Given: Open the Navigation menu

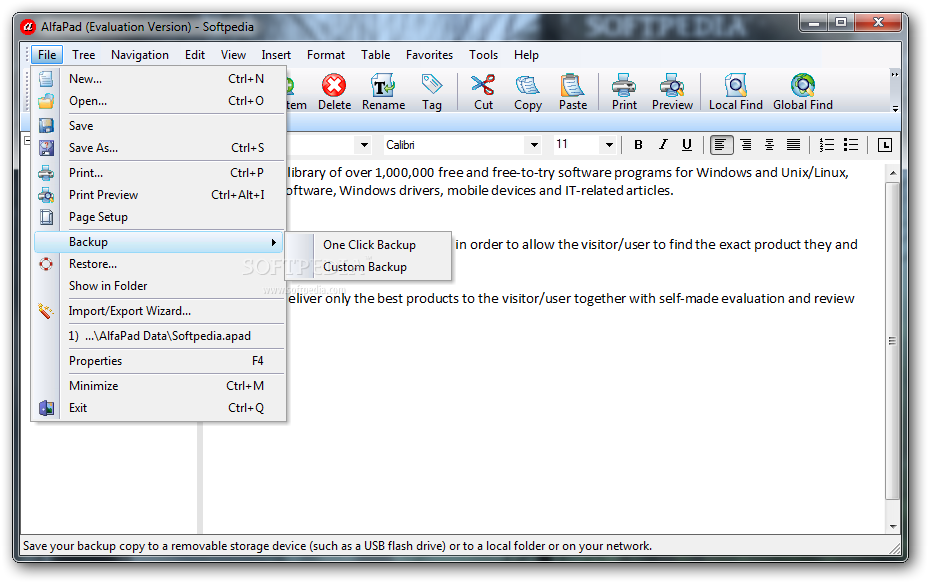Looking at the screenshot, I should coord(140,55).
